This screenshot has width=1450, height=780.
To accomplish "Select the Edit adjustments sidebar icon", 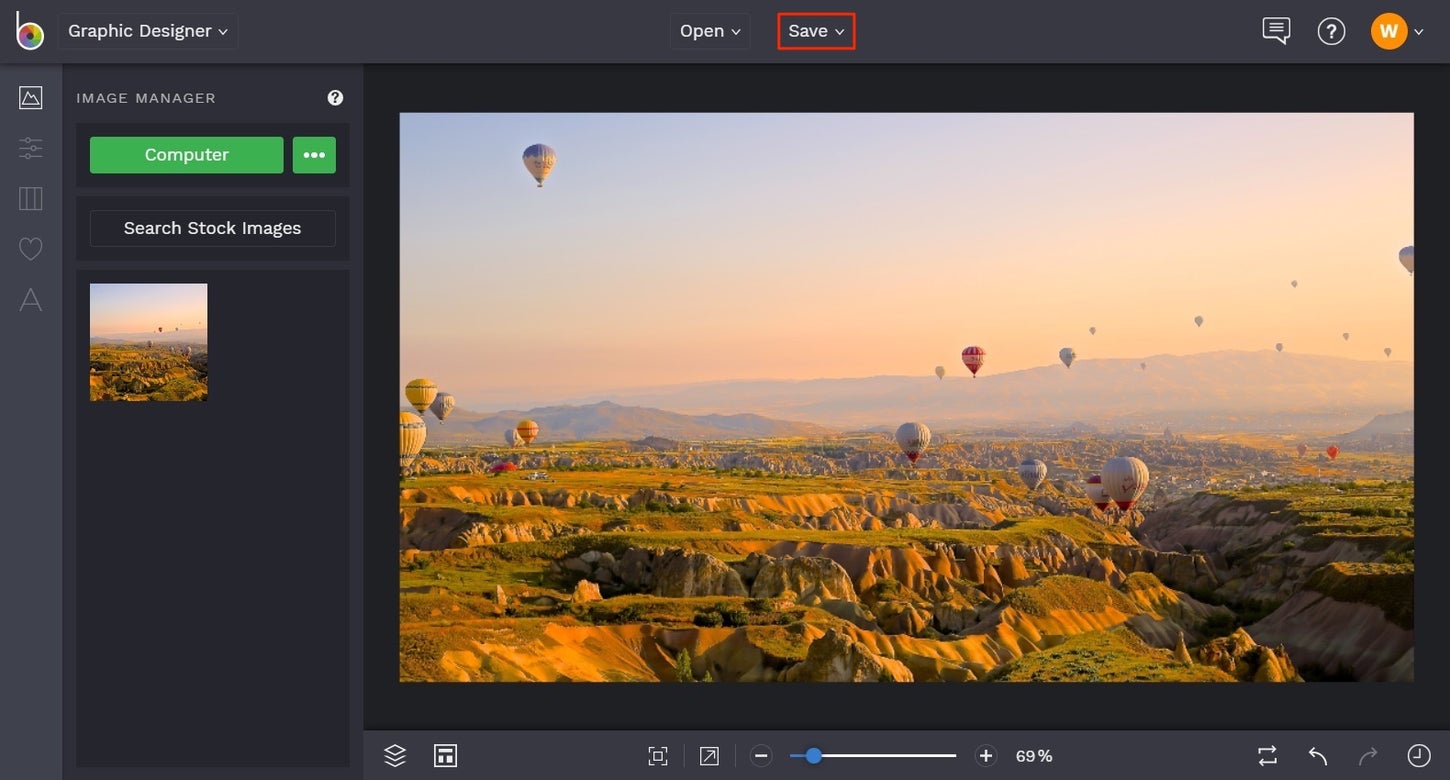I will coord(30,148).
